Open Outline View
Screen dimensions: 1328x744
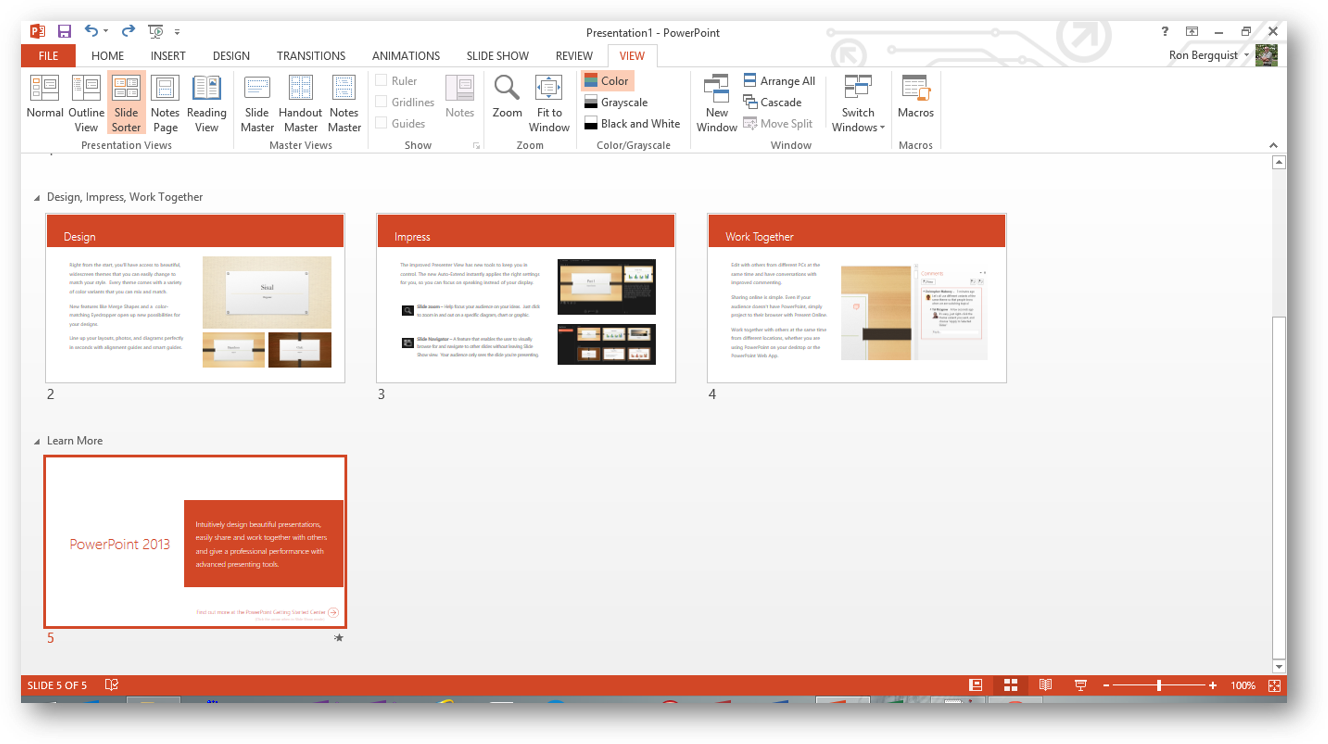tap(86, 101)
